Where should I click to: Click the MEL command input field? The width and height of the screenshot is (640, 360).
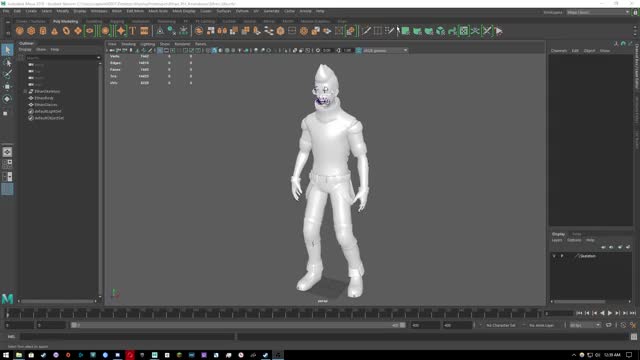point(128,337)
